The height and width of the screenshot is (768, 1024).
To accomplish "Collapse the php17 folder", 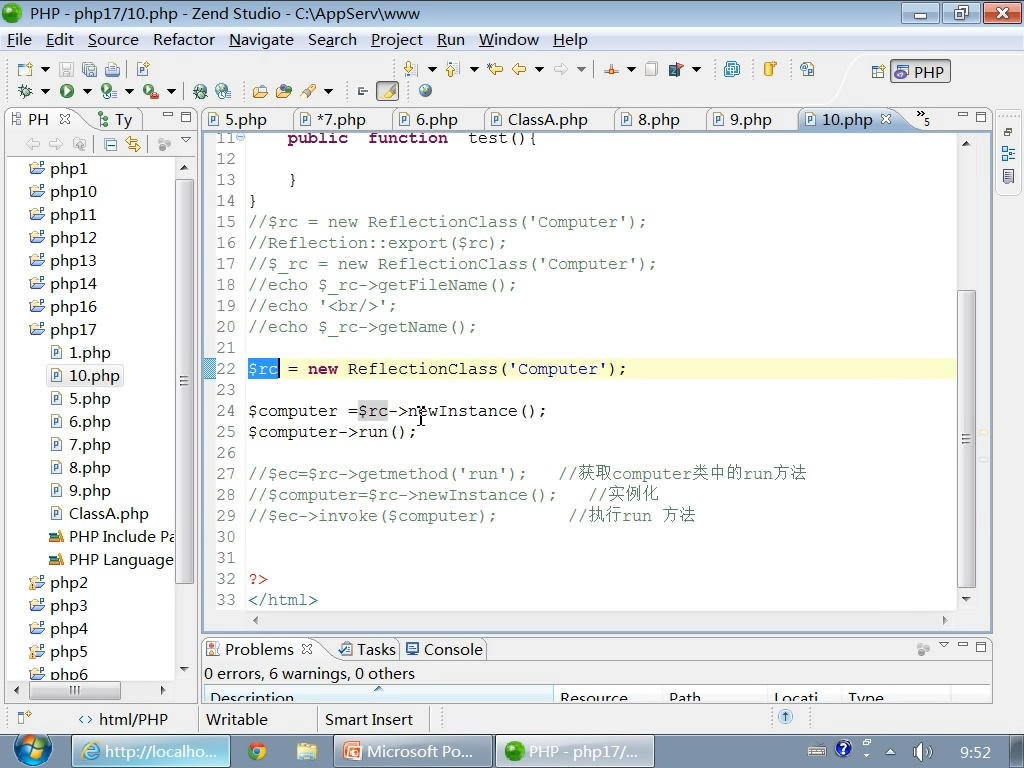I will pos(37,329).
